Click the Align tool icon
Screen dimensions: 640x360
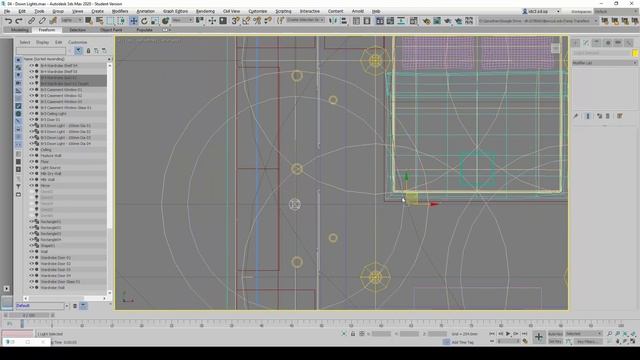coord(343,20)
